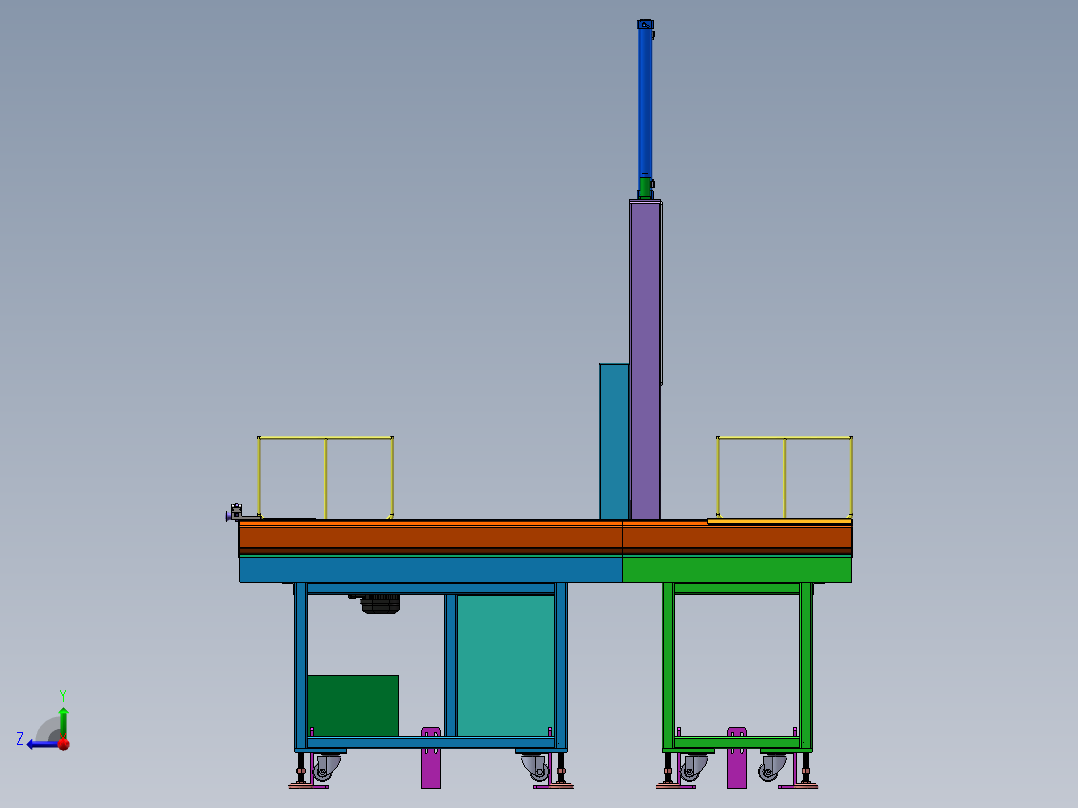The image size is (1078, 808).
Task: Select the dark green box in the blue frame
Action: coord(353,706)
